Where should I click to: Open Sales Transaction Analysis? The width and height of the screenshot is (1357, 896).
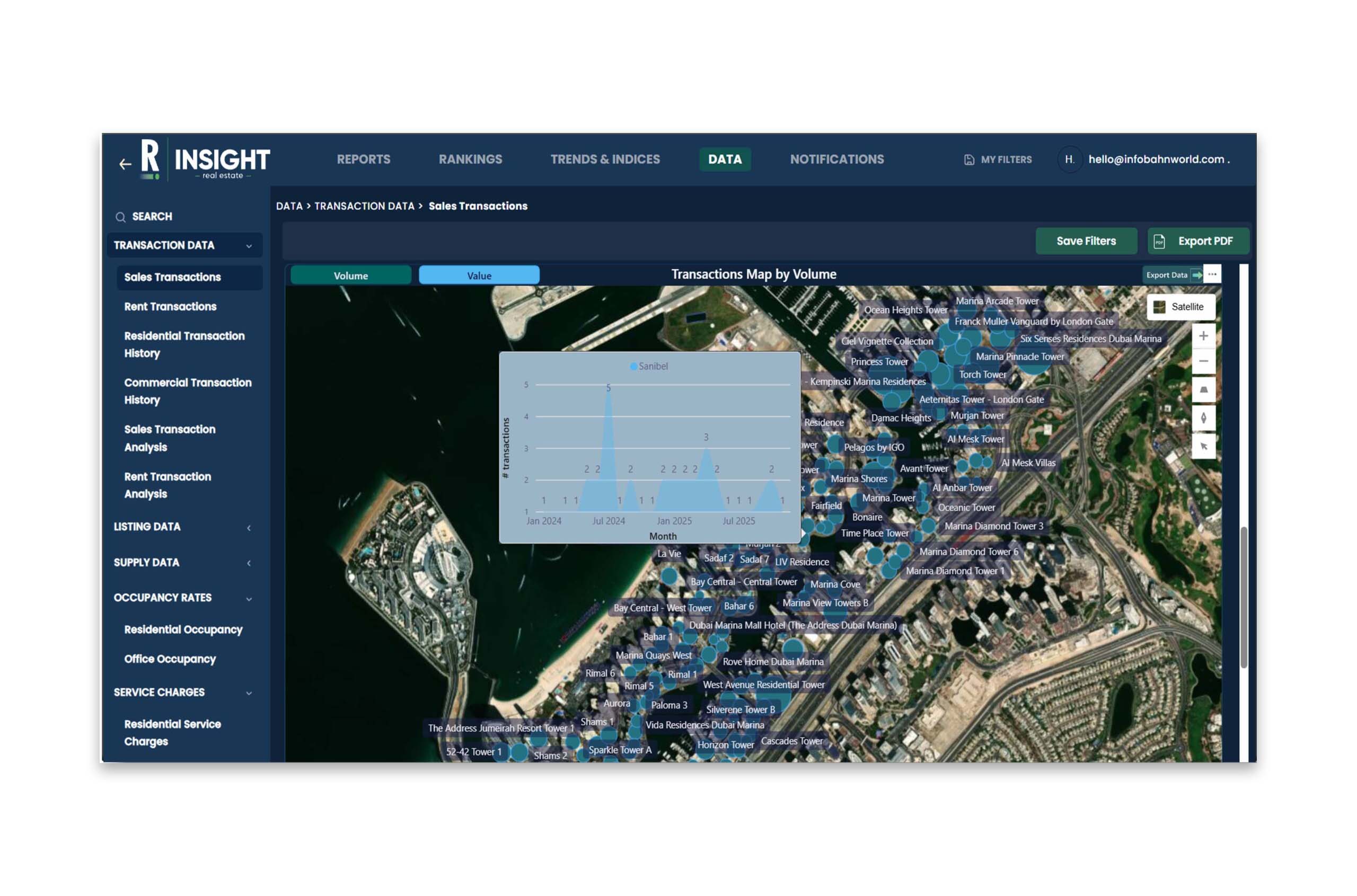pos(170,438)
